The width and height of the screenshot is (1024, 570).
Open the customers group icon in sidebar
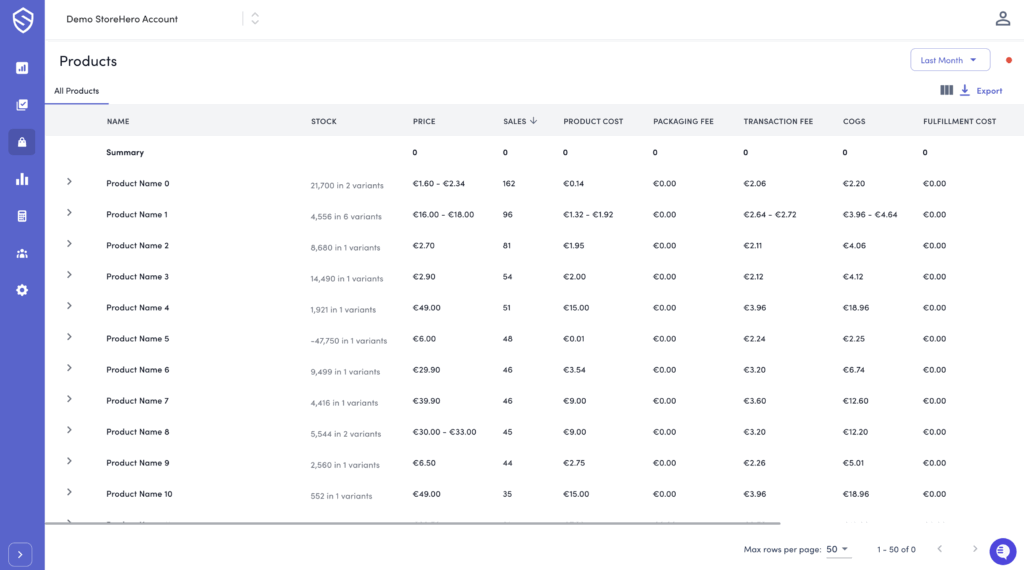click(22, 253)
